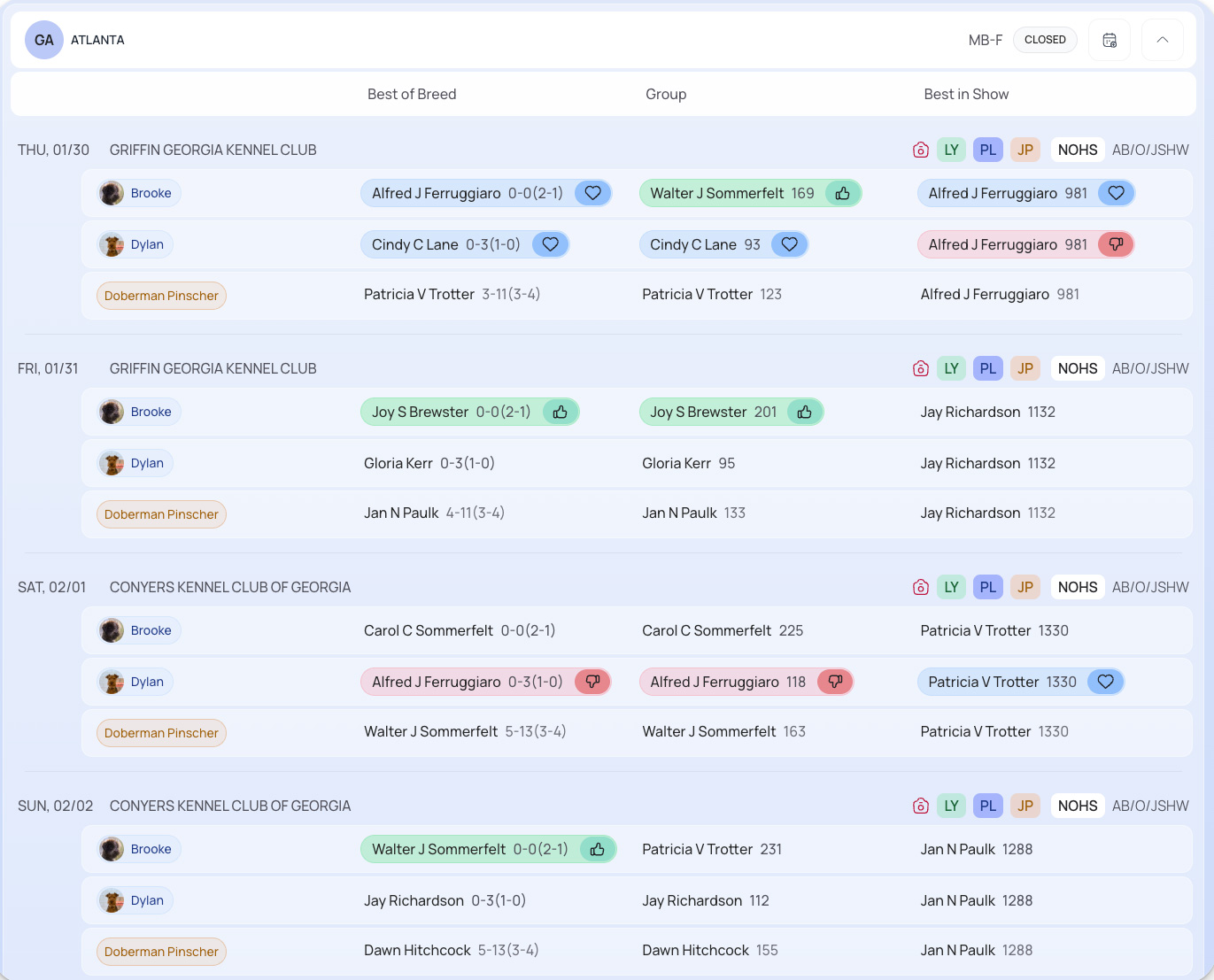Open camera icon for Thursday 01/30 show
1214x980 pixels.
pos(920,150)
